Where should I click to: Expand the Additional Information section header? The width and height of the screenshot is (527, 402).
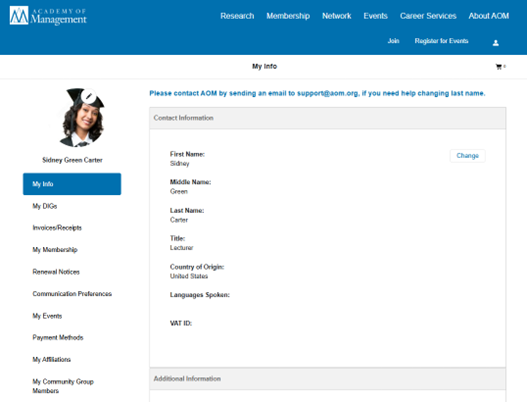[x=328, y=379]
